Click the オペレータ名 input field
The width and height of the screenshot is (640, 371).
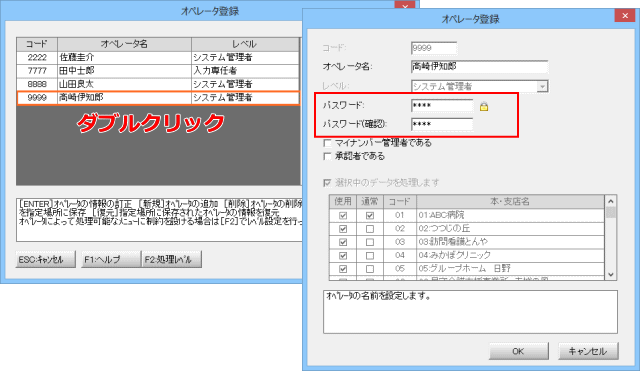(480, 67)
